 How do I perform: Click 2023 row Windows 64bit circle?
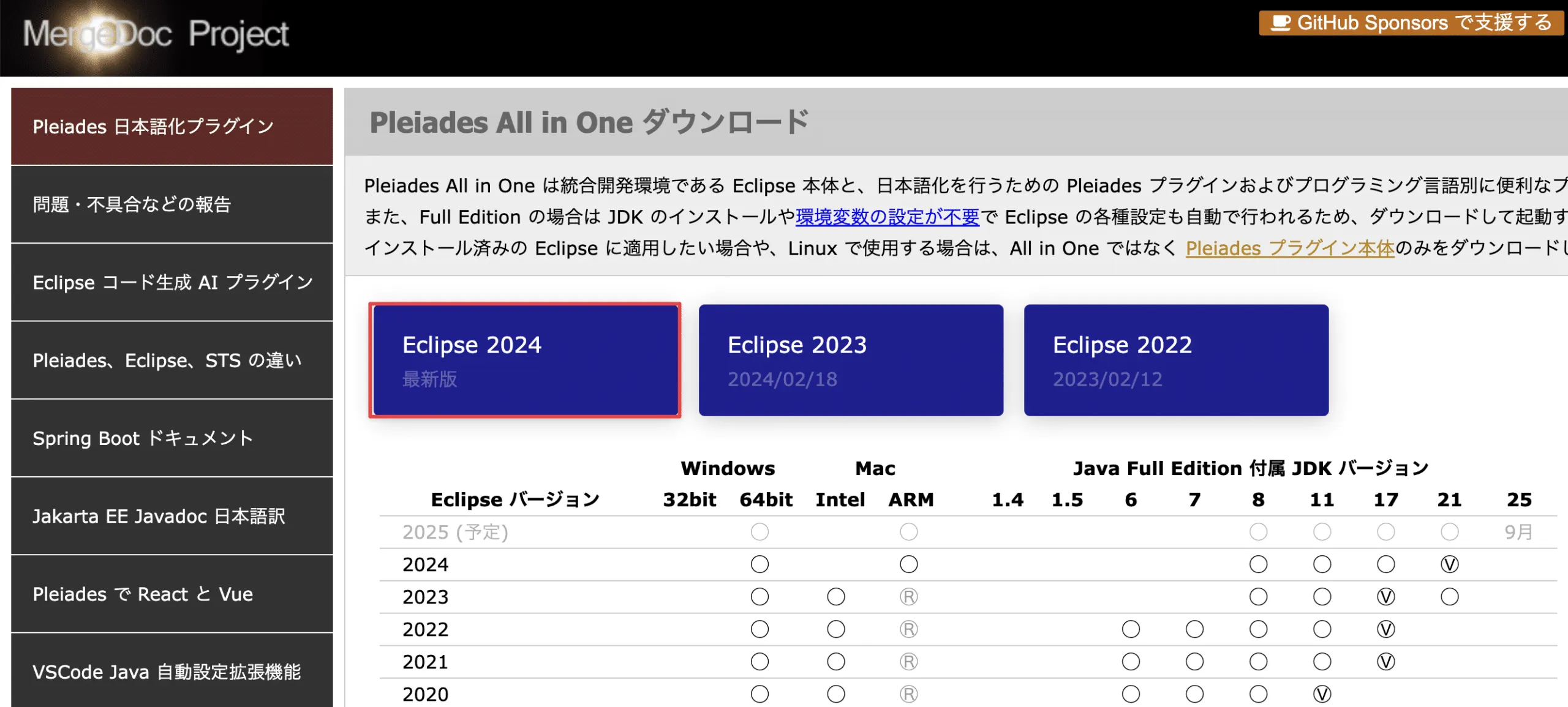759,597
